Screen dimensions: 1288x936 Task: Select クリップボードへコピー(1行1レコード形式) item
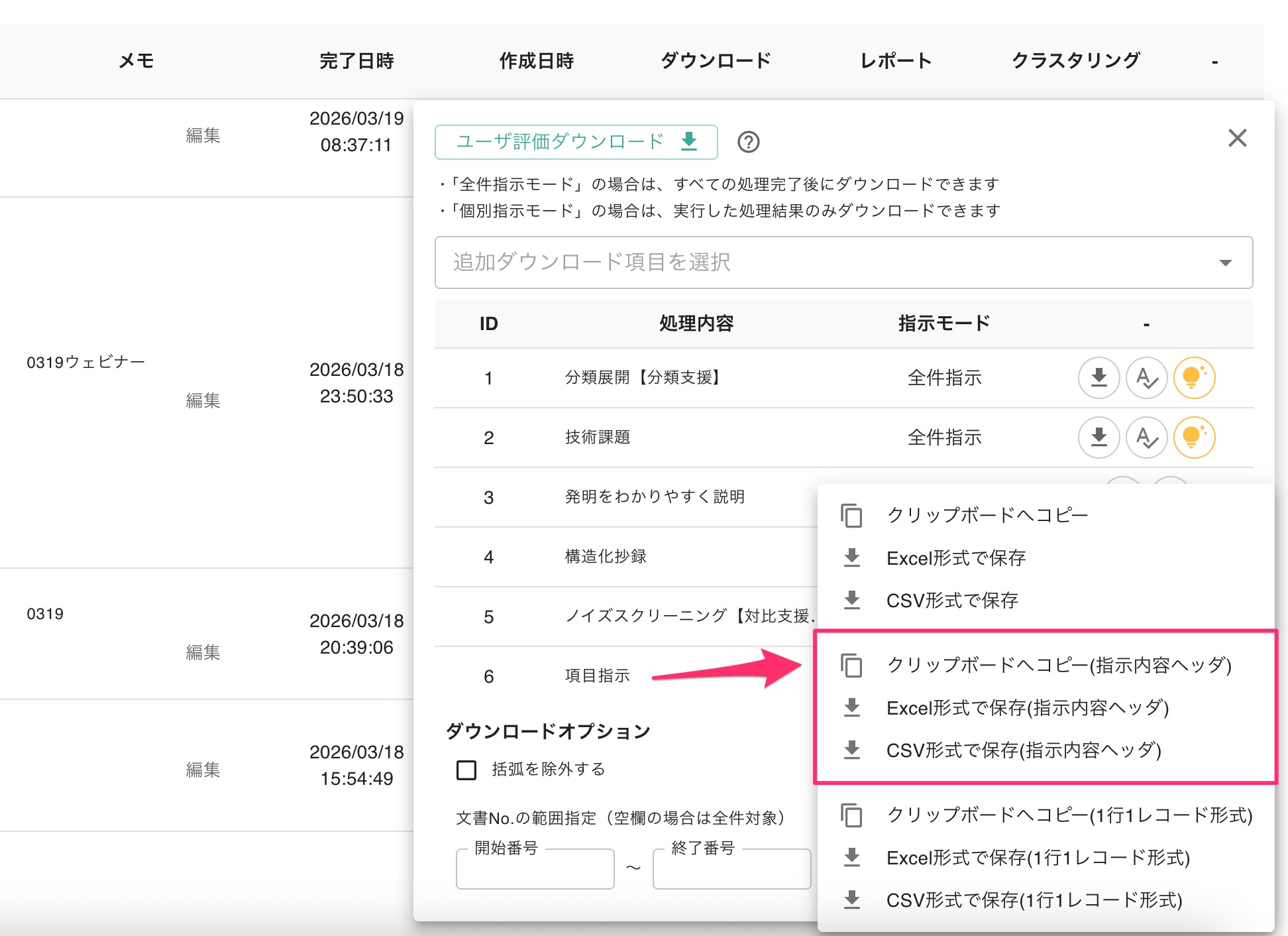1046,815
